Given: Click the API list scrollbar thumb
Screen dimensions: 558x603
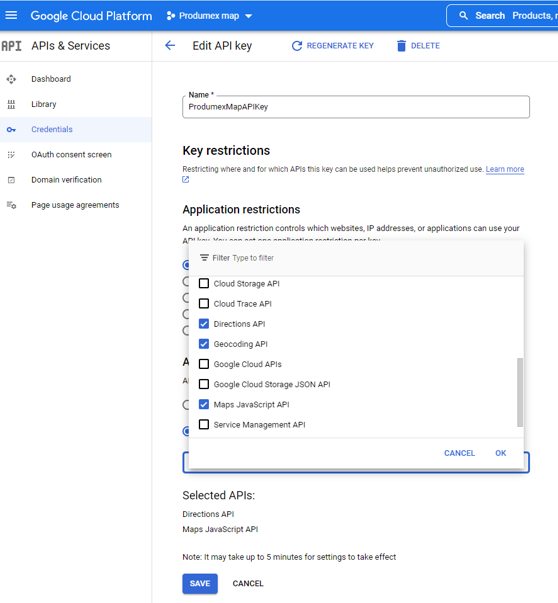Looking at the screenshot, I should click(x=520, y=392).
